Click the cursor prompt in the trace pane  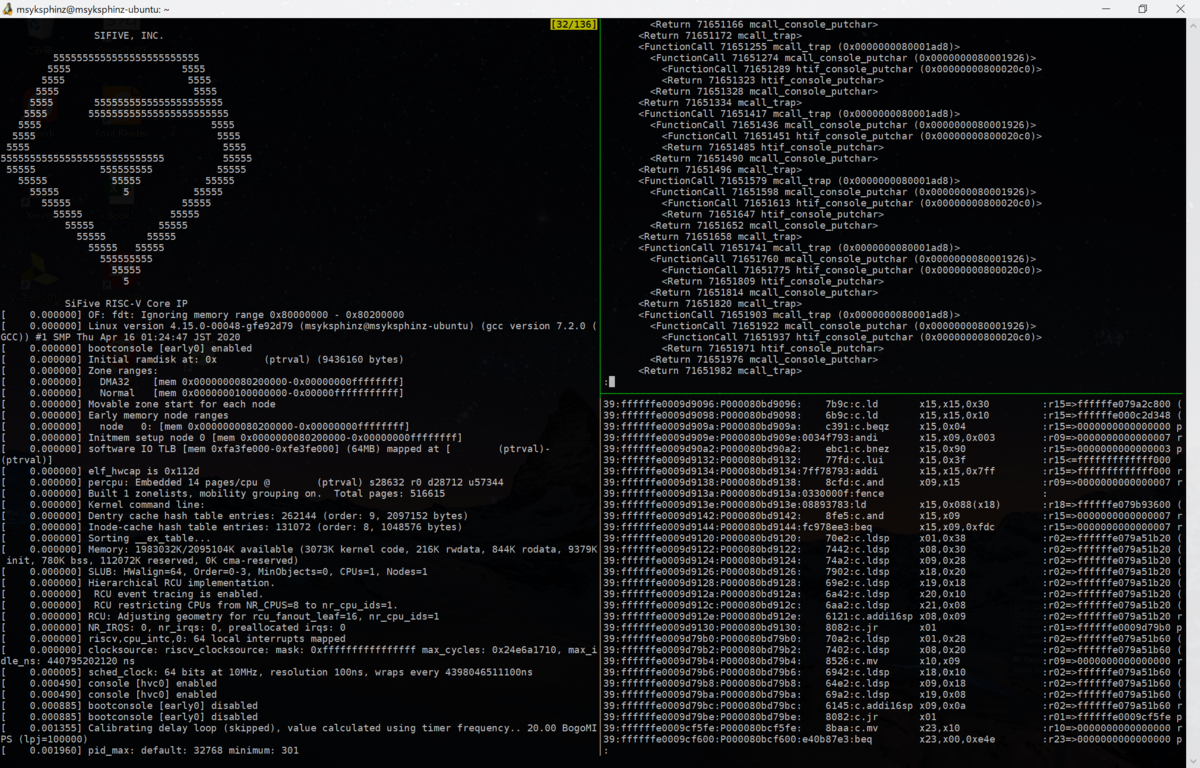[610, 382]
